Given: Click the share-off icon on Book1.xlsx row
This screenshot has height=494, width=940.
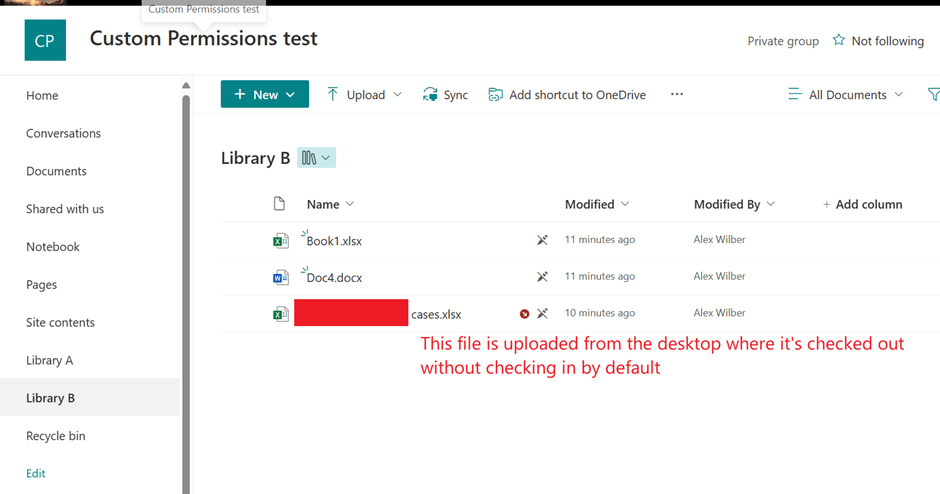Looking at the screenshot, I should [542, 240].
